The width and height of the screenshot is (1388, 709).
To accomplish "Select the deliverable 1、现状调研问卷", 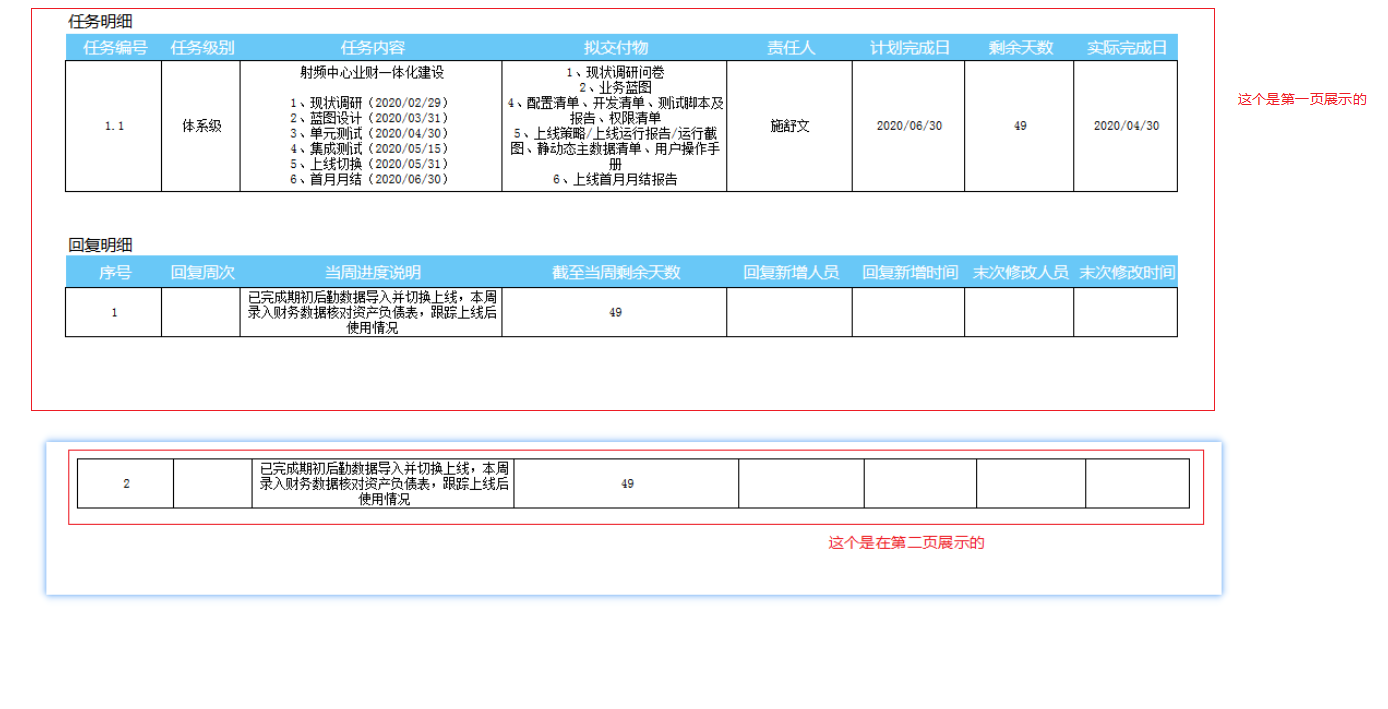I will coord(615,73).
